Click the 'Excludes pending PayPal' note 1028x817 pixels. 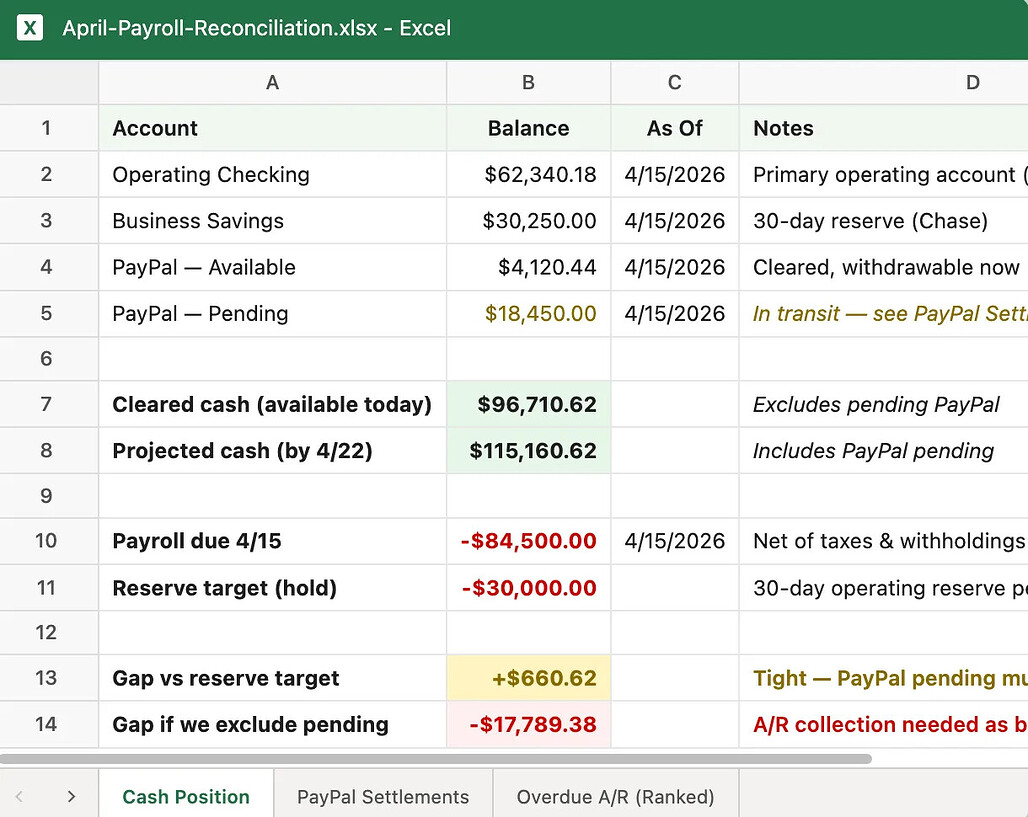[x=884, y=404]
